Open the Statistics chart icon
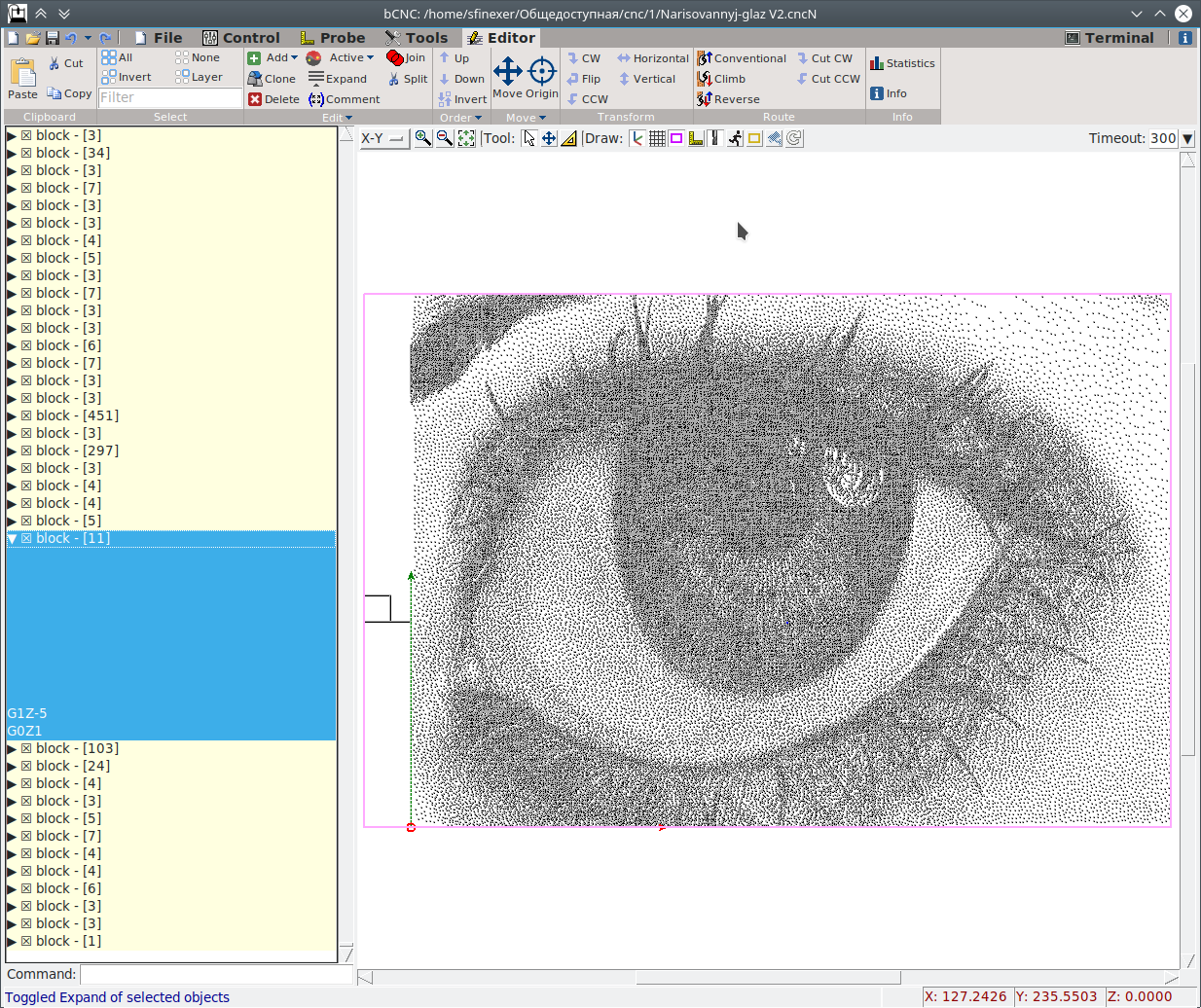 [877, 63]
